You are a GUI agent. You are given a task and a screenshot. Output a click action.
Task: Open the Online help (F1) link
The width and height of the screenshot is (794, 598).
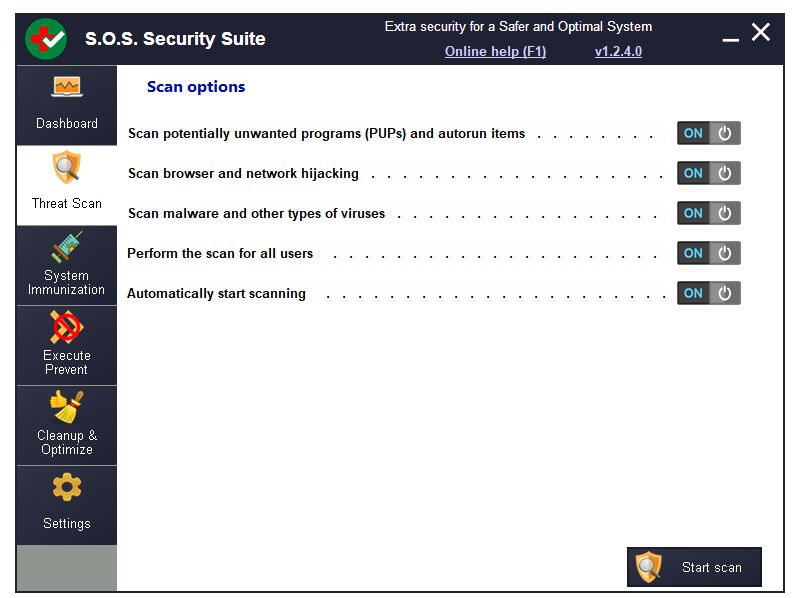pyautogui.click(x=495, y=52)
